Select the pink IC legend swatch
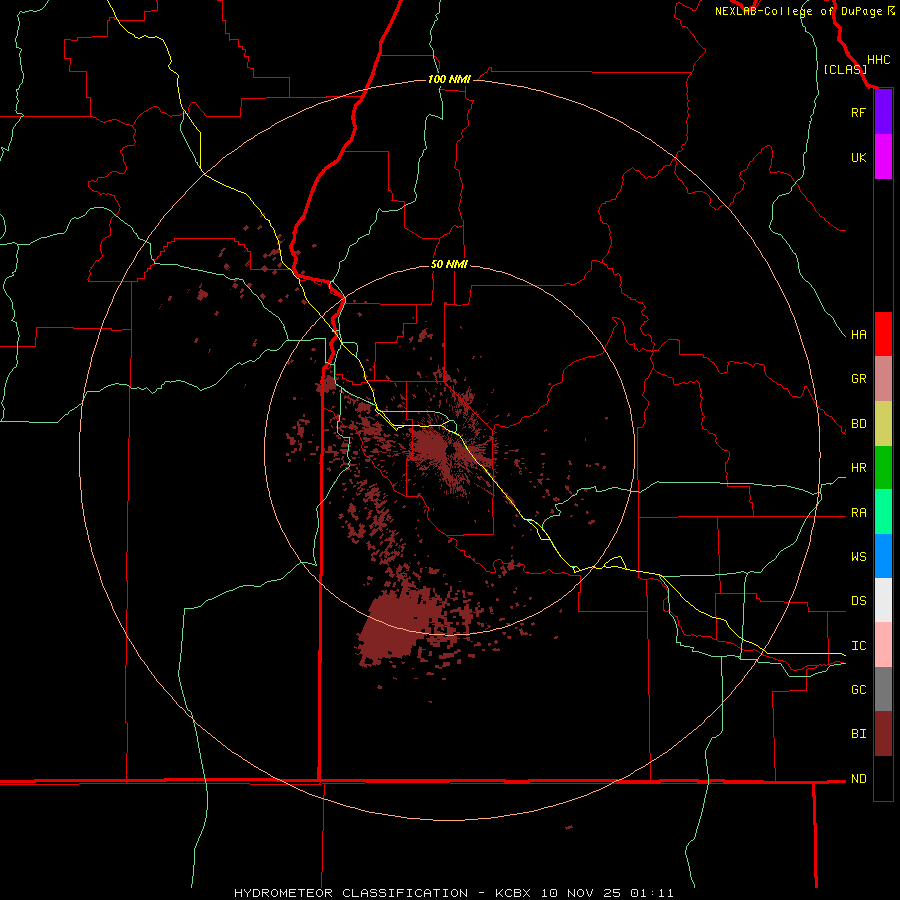This screenshot has height=900, width=900. click(x=883, y=645)
